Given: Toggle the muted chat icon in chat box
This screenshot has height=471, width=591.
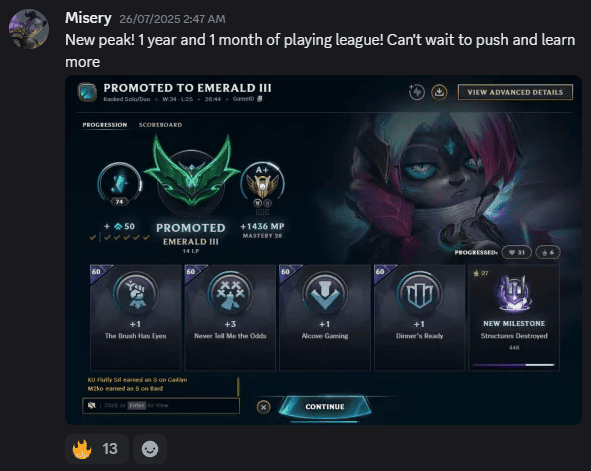Looking at the screenshot, I should [x=92, y=405].
